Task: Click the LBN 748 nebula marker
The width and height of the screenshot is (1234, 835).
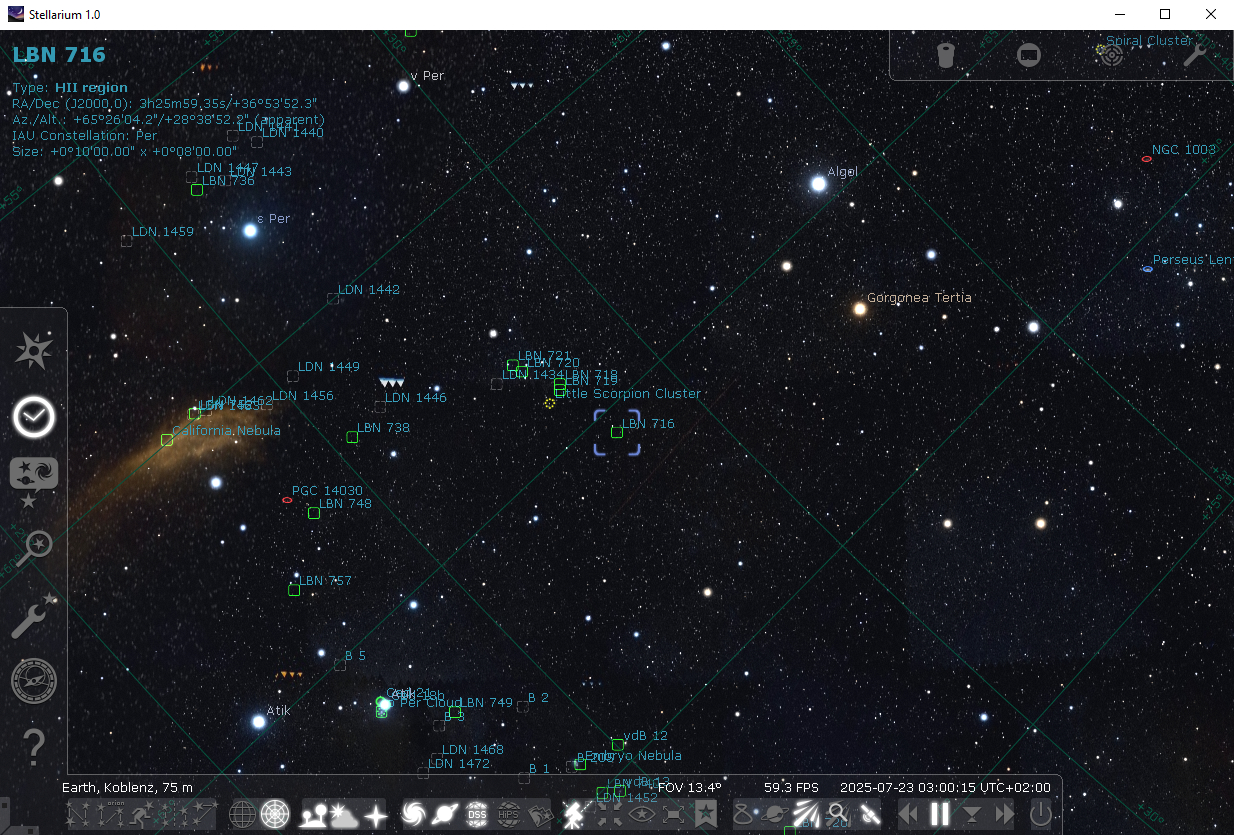Action: (314, 513)
